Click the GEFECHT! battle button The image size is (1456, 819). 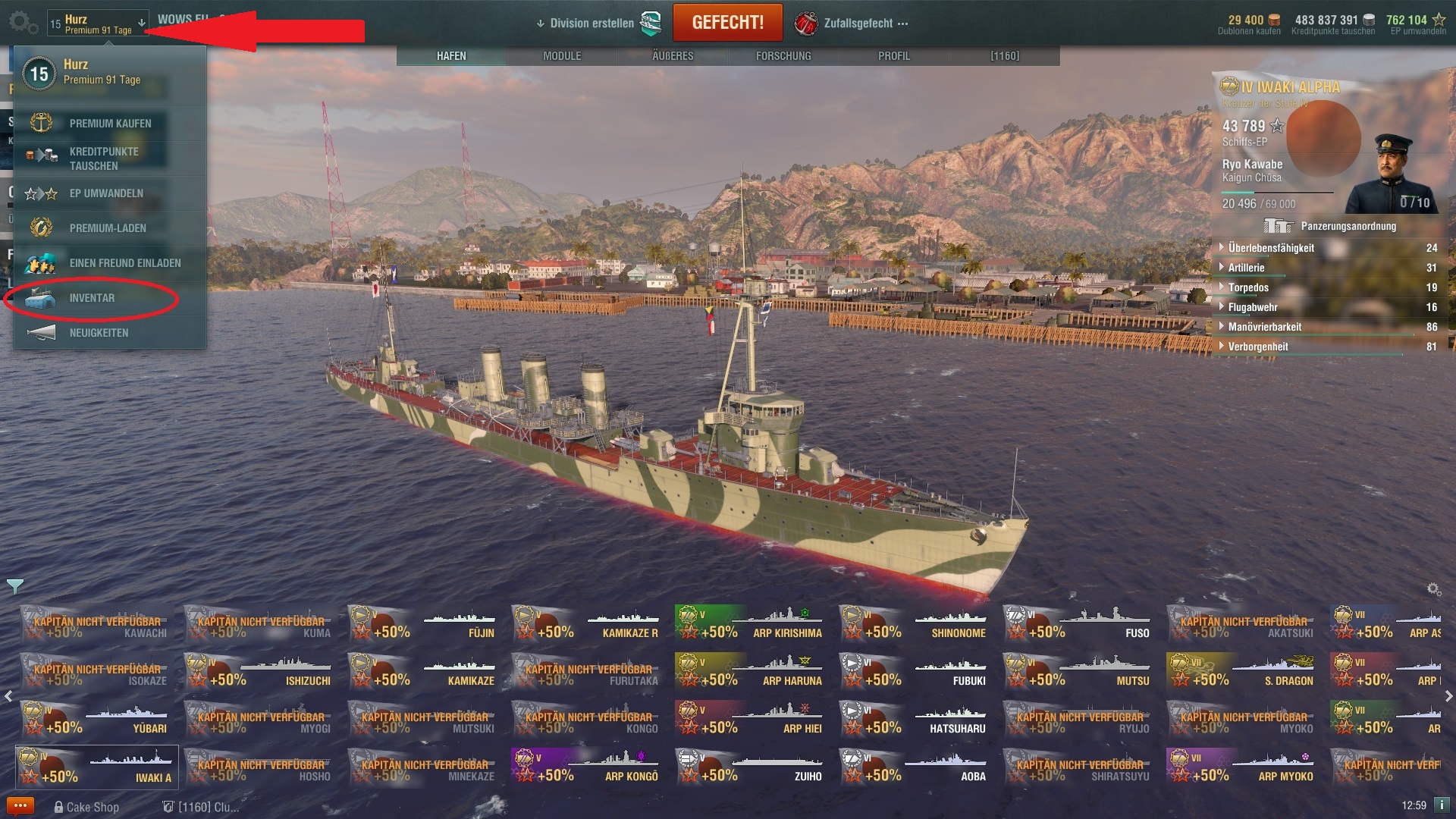pos(728,23)
